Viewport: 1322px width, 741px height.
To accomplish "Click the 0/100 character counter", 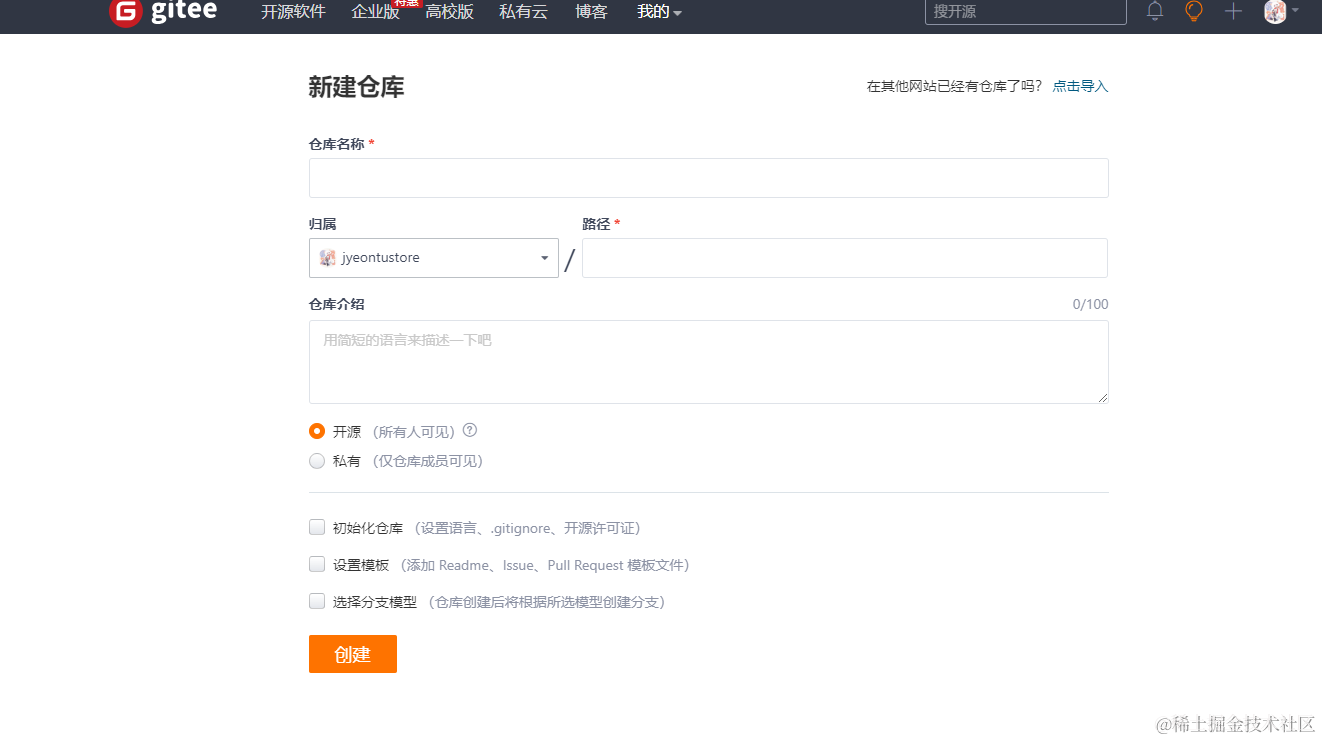I will tap(1090, 304).
